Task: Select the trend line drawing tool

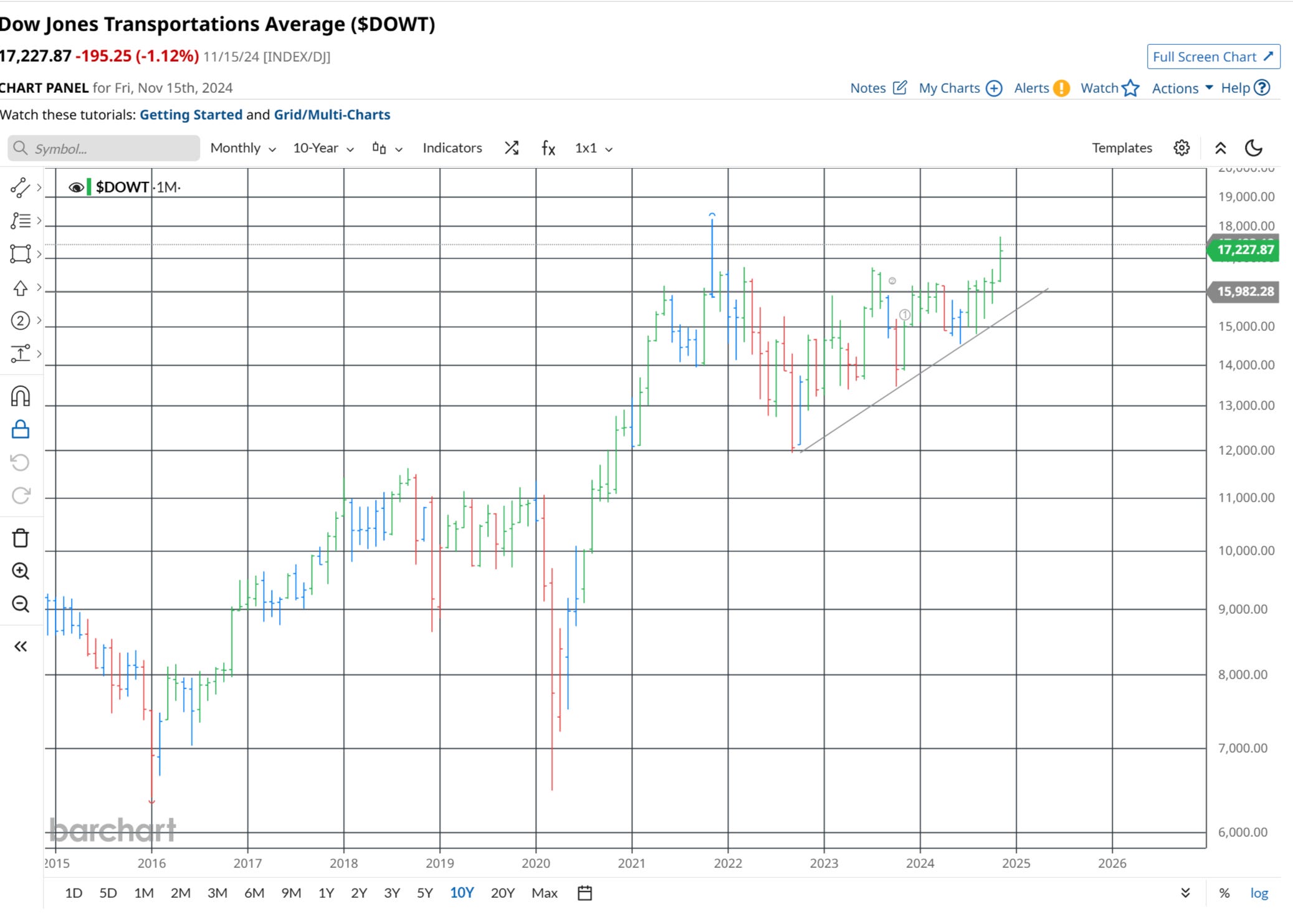Action: 21,188
